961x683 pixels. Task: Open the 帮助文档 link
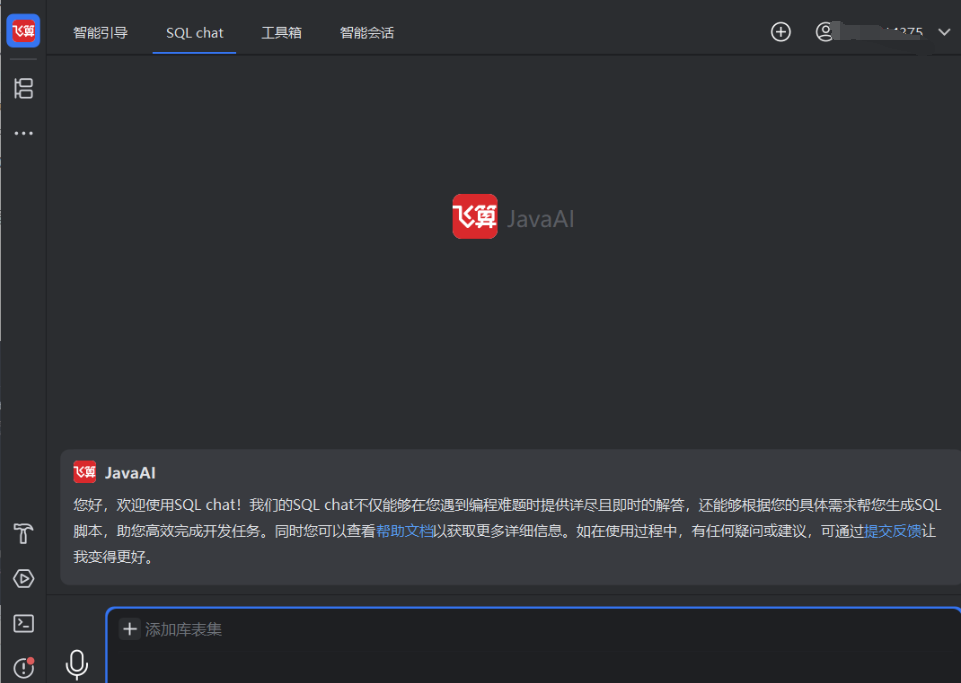pos(405,532)
